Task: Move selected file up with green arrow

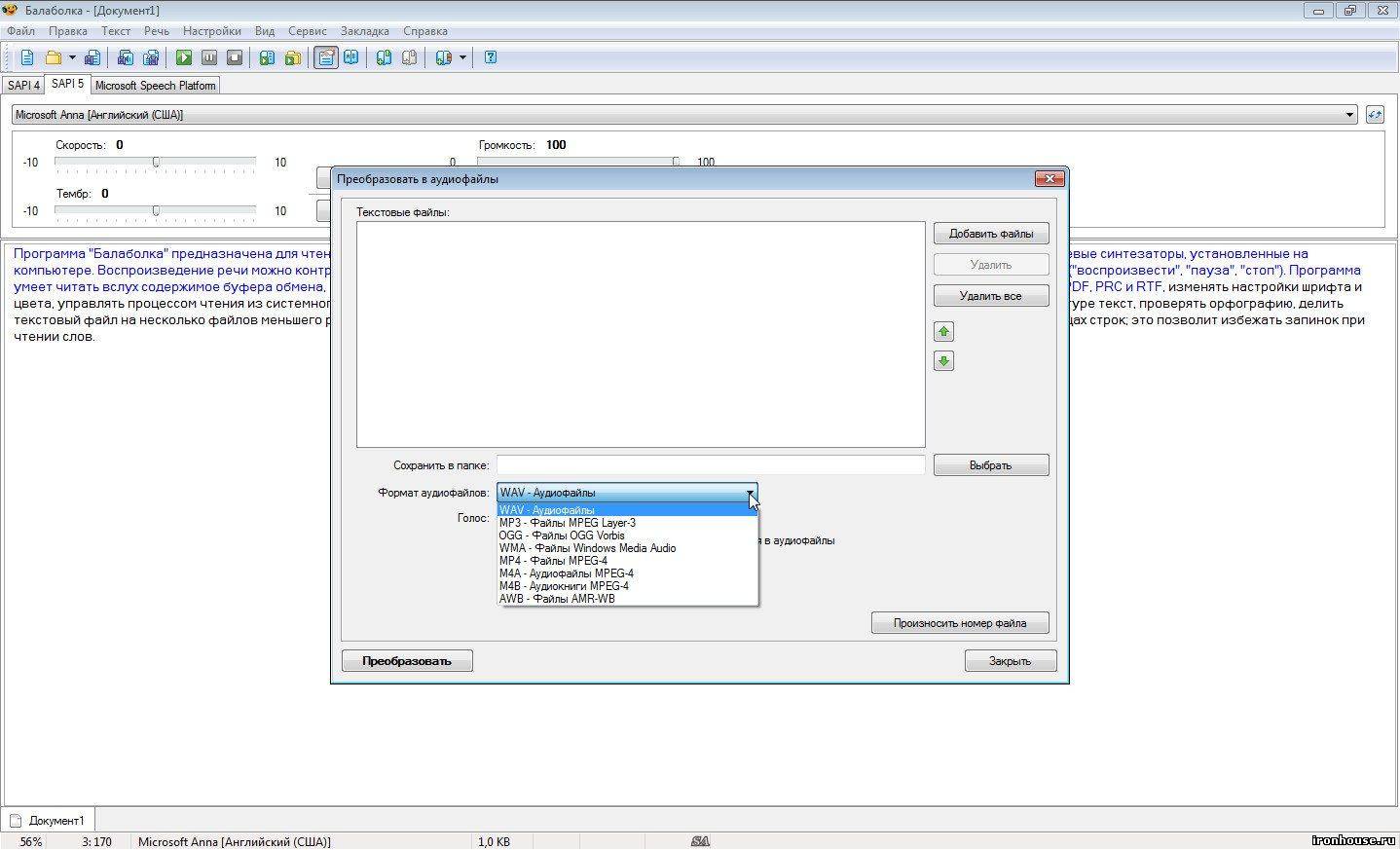Action: pyautogui.click(x=943, y=331)
